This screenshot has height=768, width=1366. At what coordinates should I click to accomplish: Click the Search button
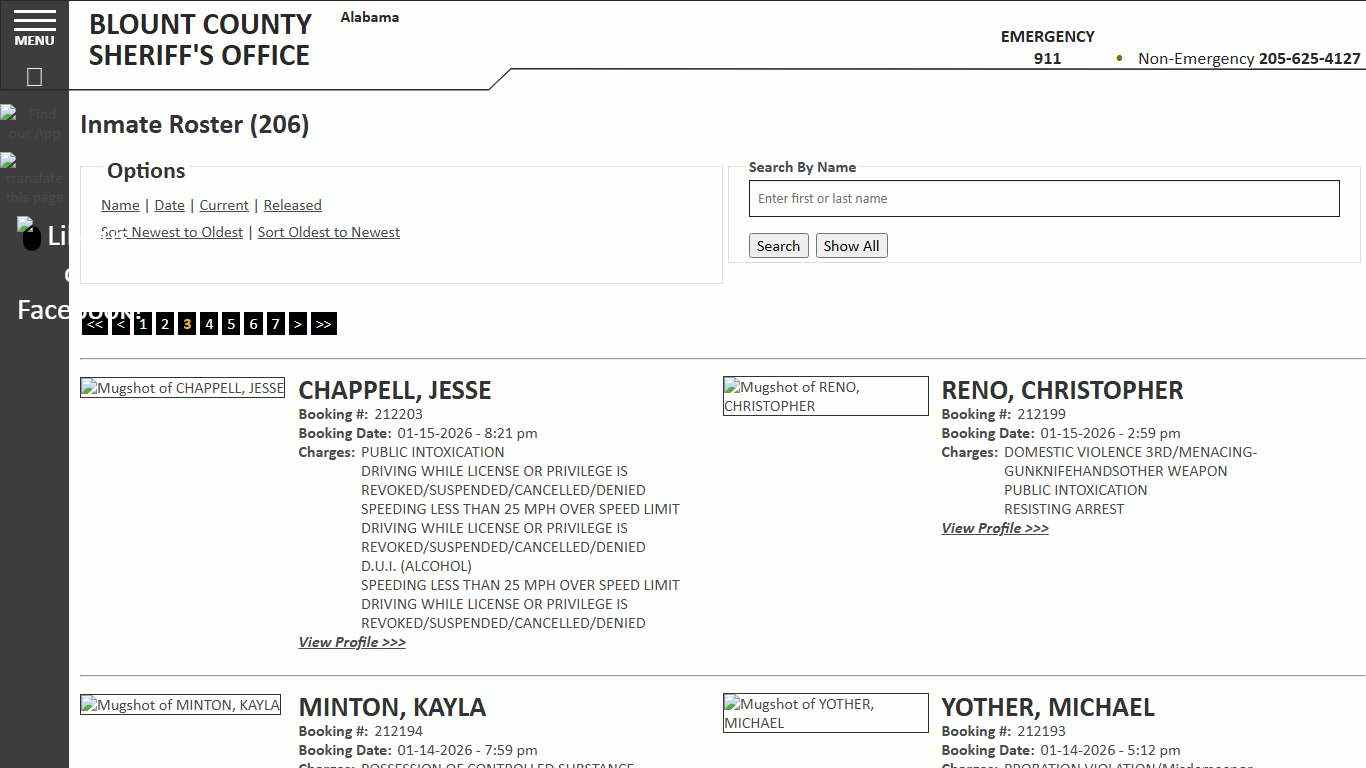[778, 245]
